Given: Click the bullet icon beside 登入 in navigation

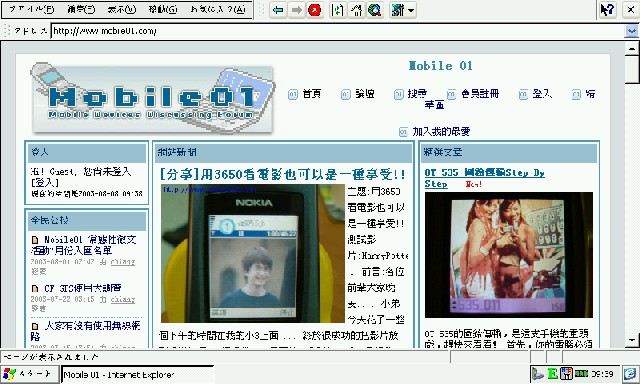Looking at the screenshot, I should 523,95.
